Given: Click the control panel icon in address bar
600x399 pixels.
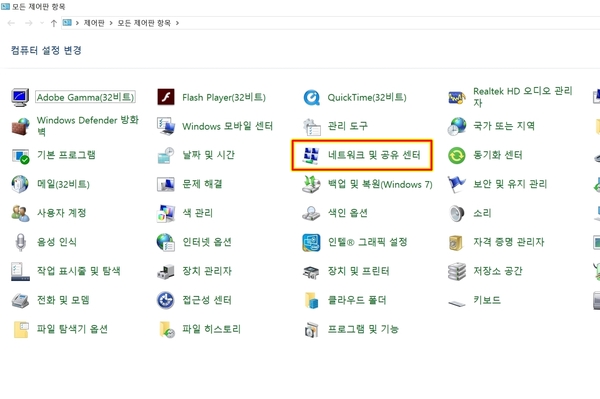Looking at the screenshot, I should coord(67,23).
